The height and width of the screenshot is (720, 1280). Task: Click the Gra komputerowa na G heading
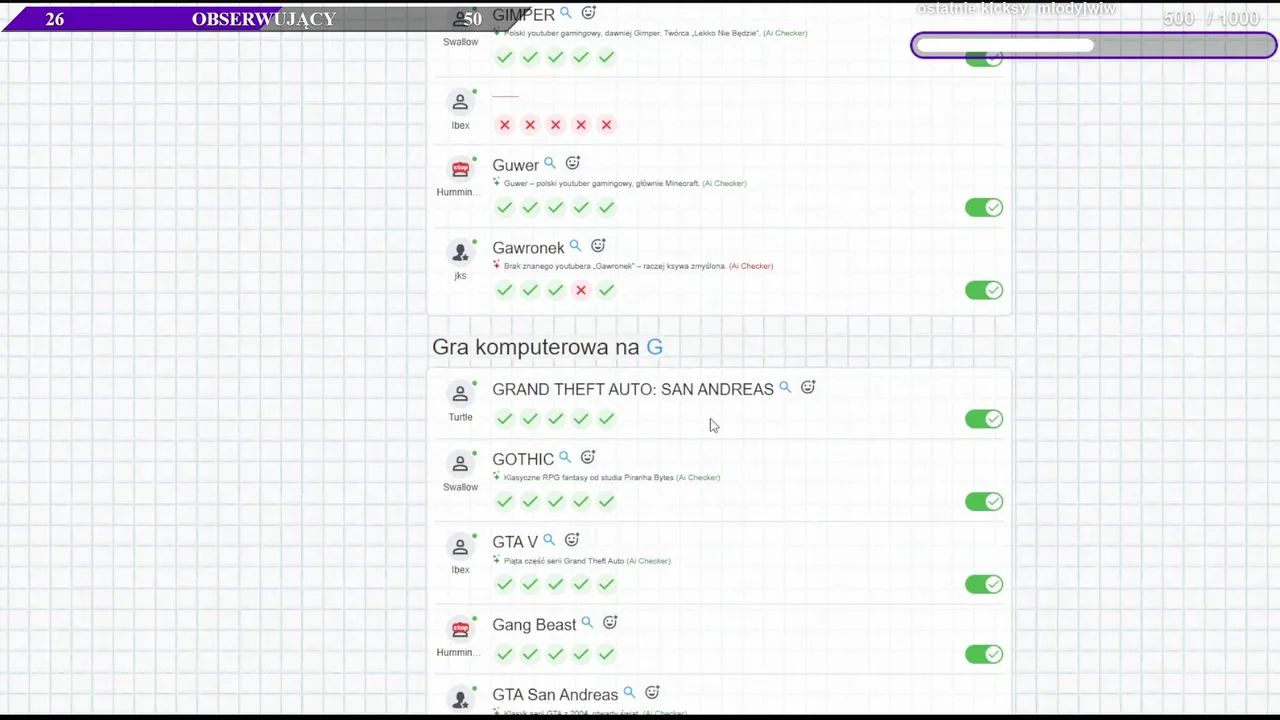tap(547, 347)
